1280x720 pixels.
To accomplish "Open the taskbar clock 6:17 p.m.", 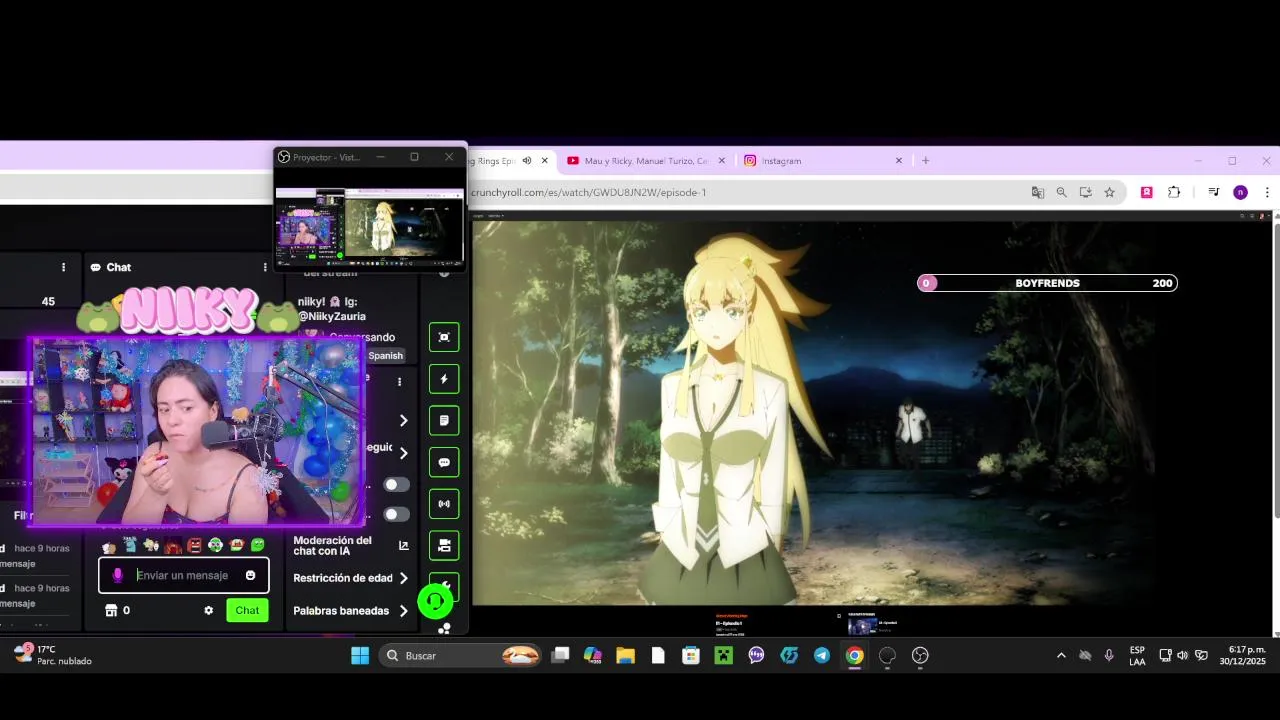I will click(1243, 655).
